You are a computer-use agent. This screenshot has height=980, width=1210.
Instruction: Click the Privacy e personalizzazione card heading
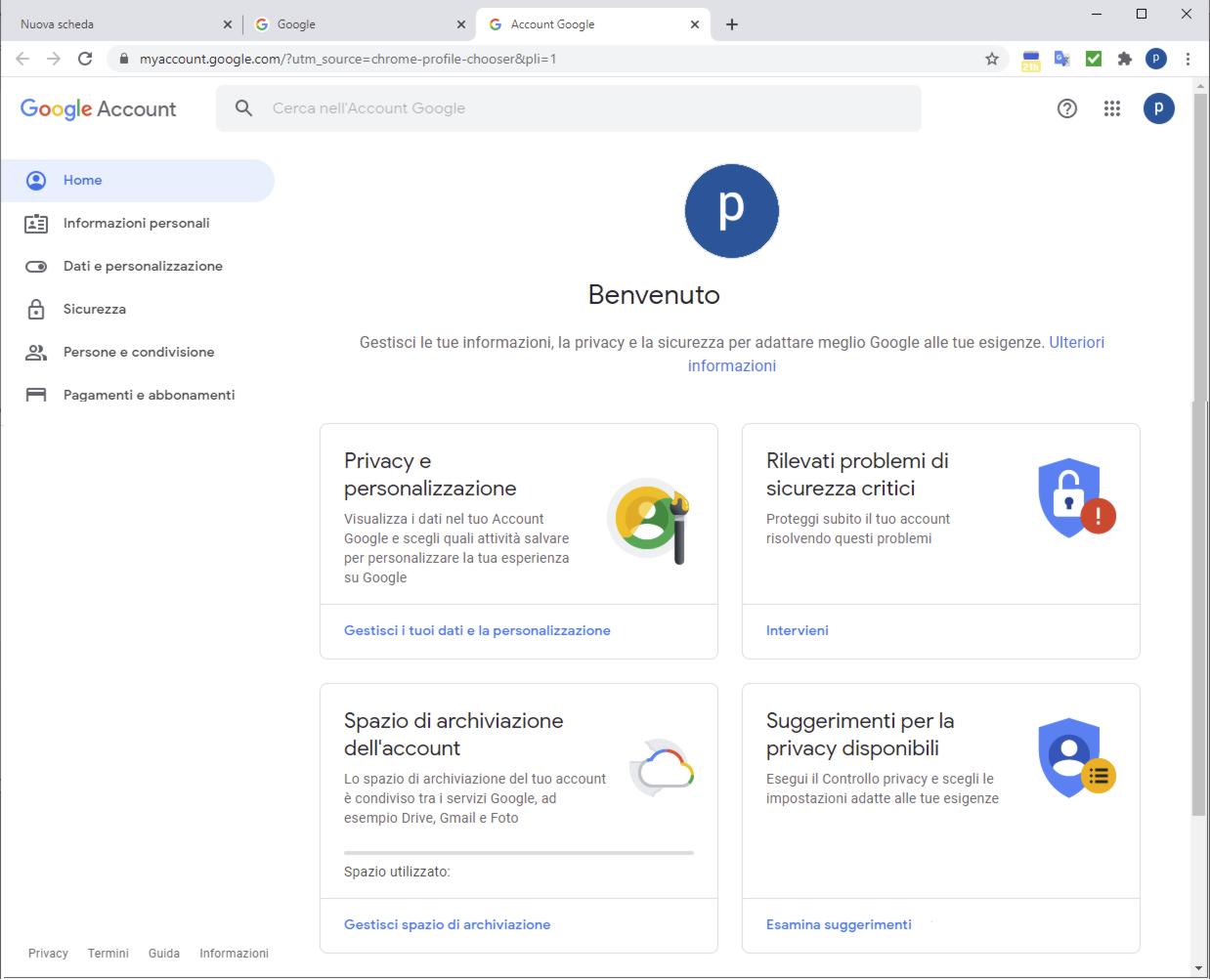click(x=430, y=475)
